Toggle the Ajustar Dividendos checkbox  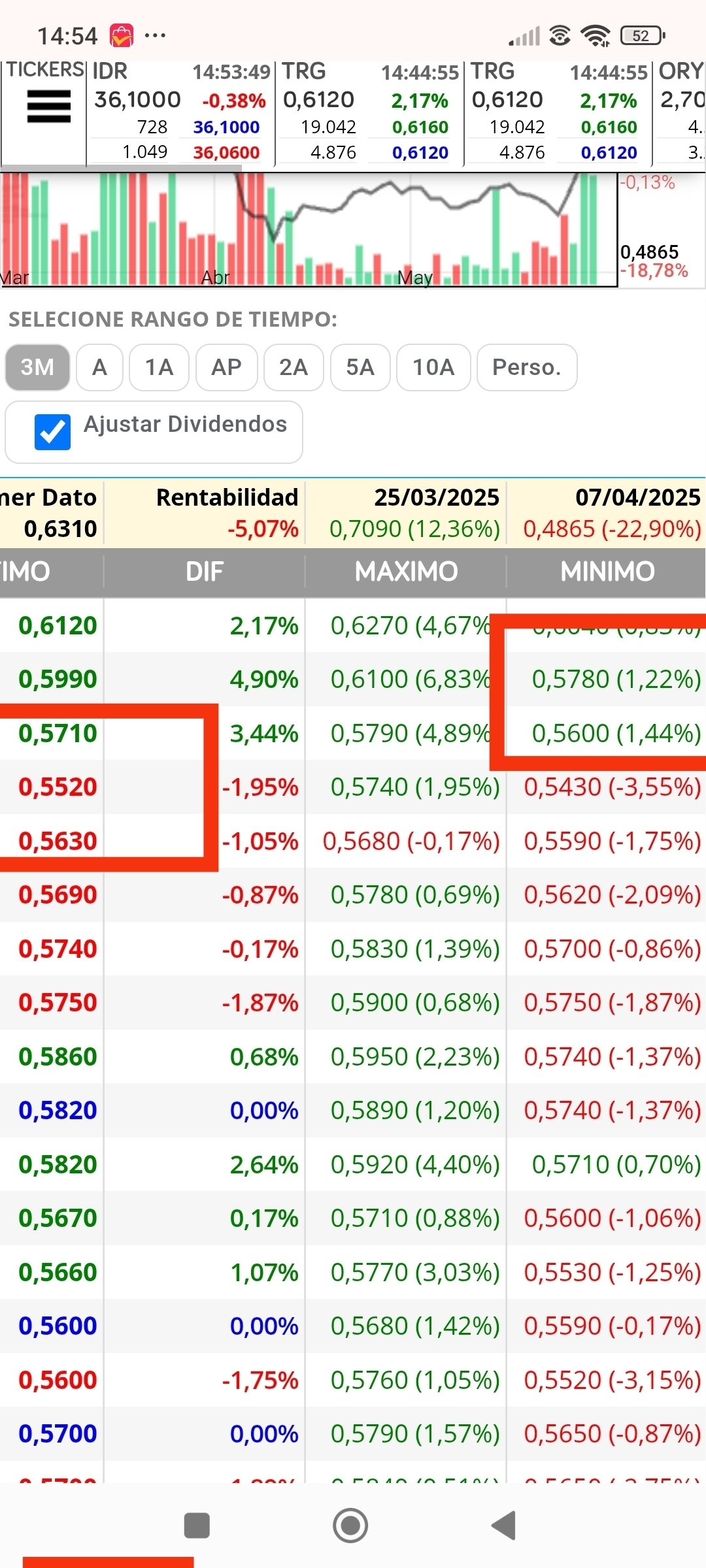tap(52, 432)
